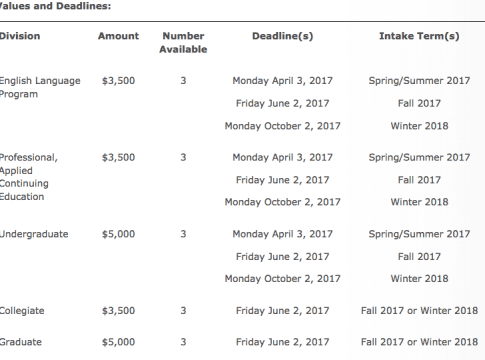Click Undergraduate's Monday October 2, 2017 deadline

[283, 279]
